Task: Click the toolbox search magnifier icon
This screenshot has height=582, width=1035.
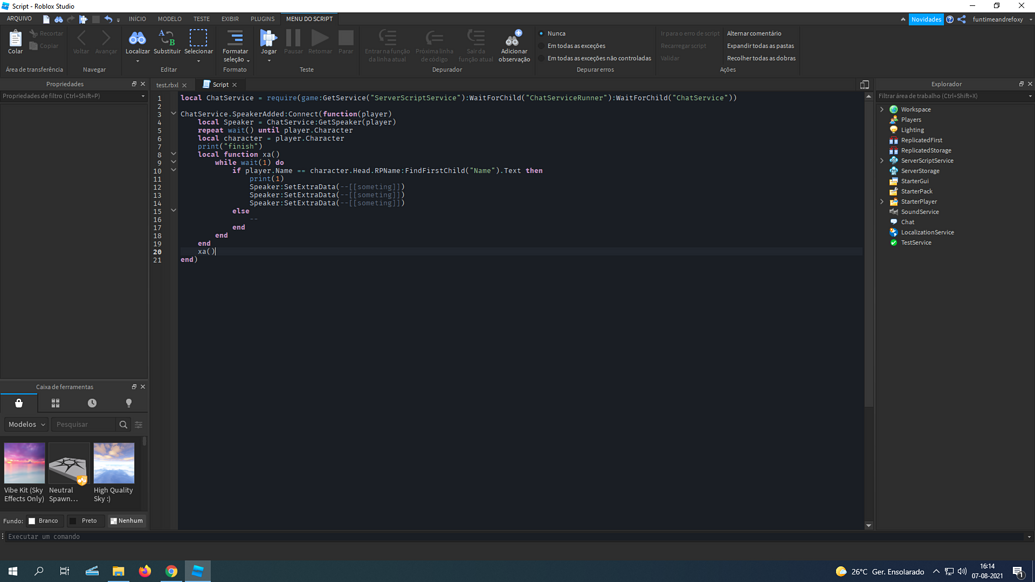Action: pyautogui.click(x=123, y=424)
